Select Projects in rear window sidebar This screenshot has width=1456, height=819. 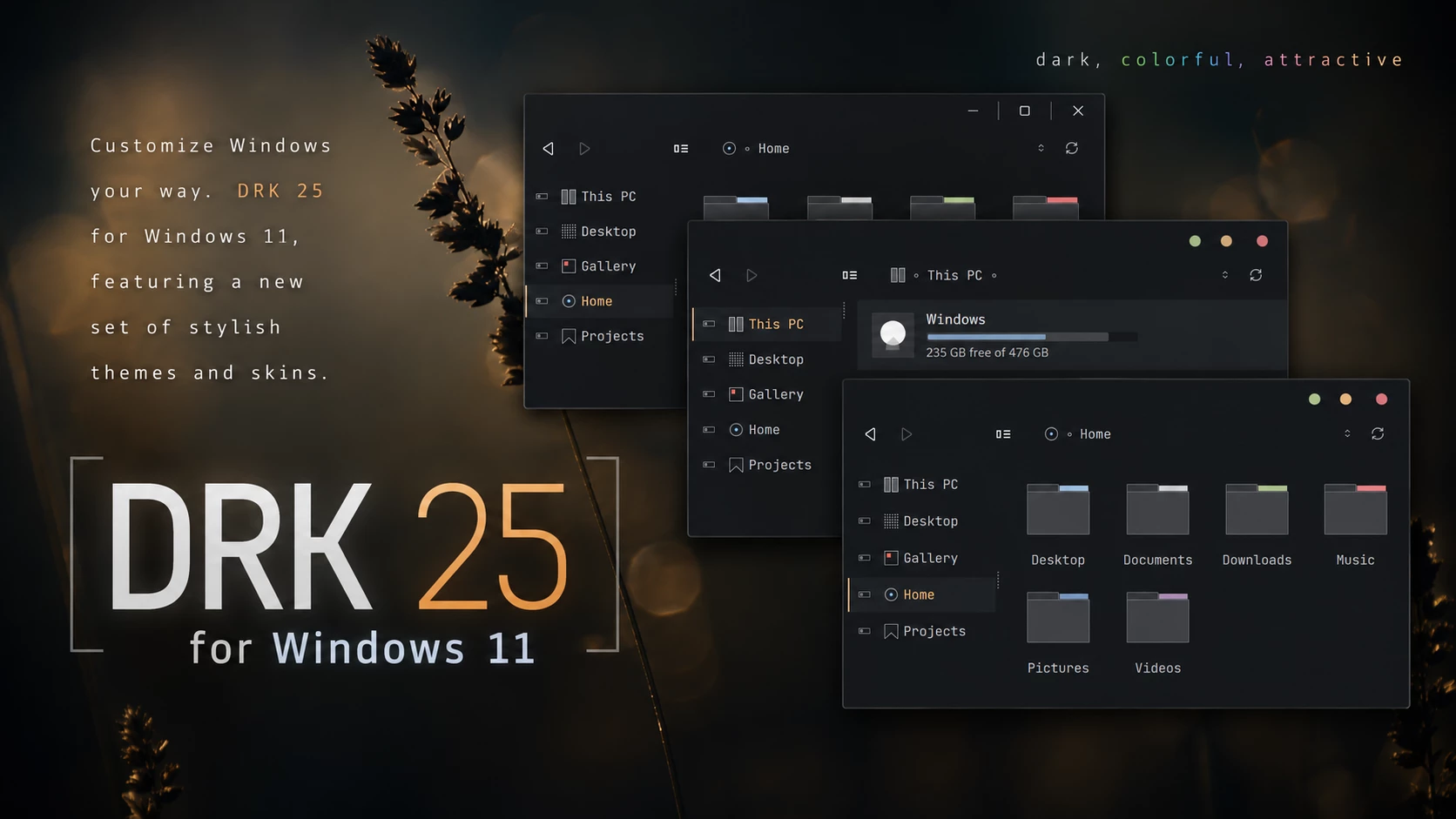pyautogui.click(x=603, y=336)
